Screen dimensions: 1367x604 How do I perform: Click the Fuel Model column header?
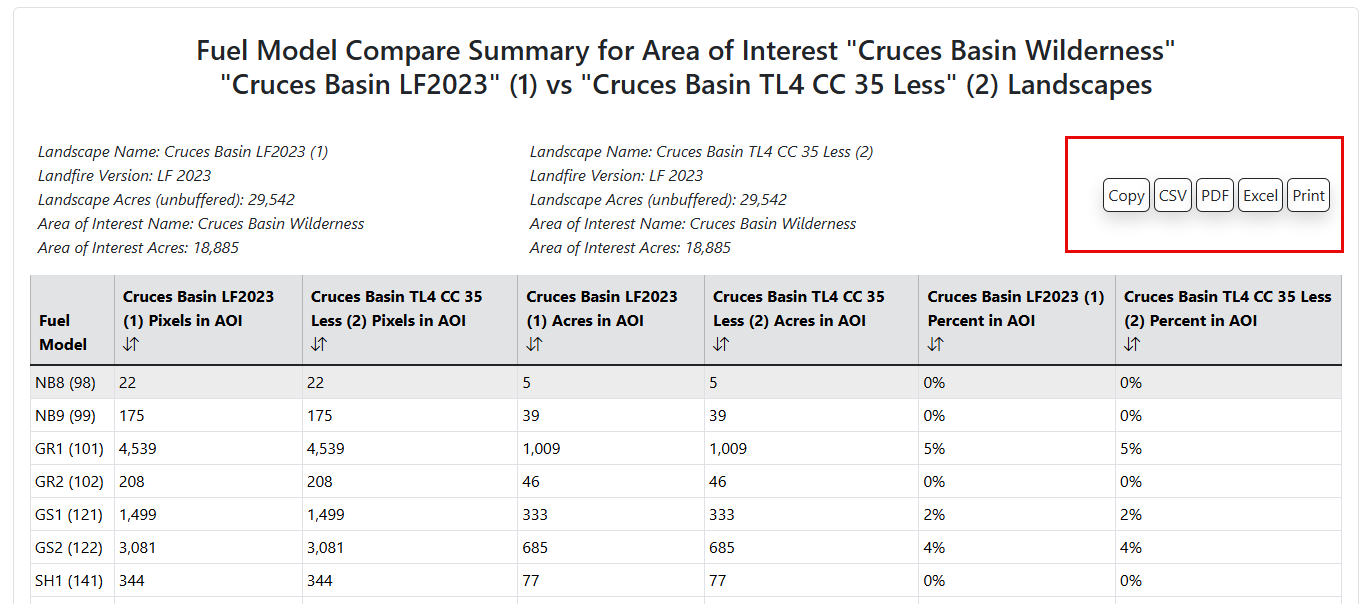pyautogui.click(x=72, y=320)
